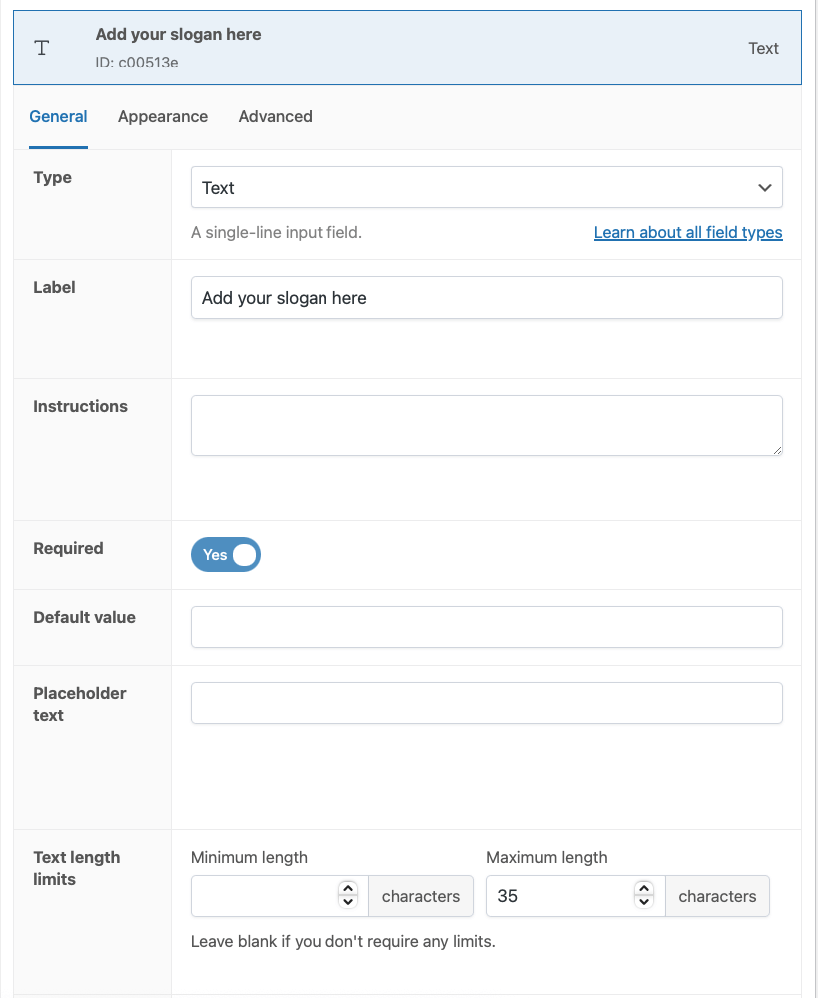The image size is (818, 998).
Task: Click into the Label input field
Action: [x=486, y=298]
